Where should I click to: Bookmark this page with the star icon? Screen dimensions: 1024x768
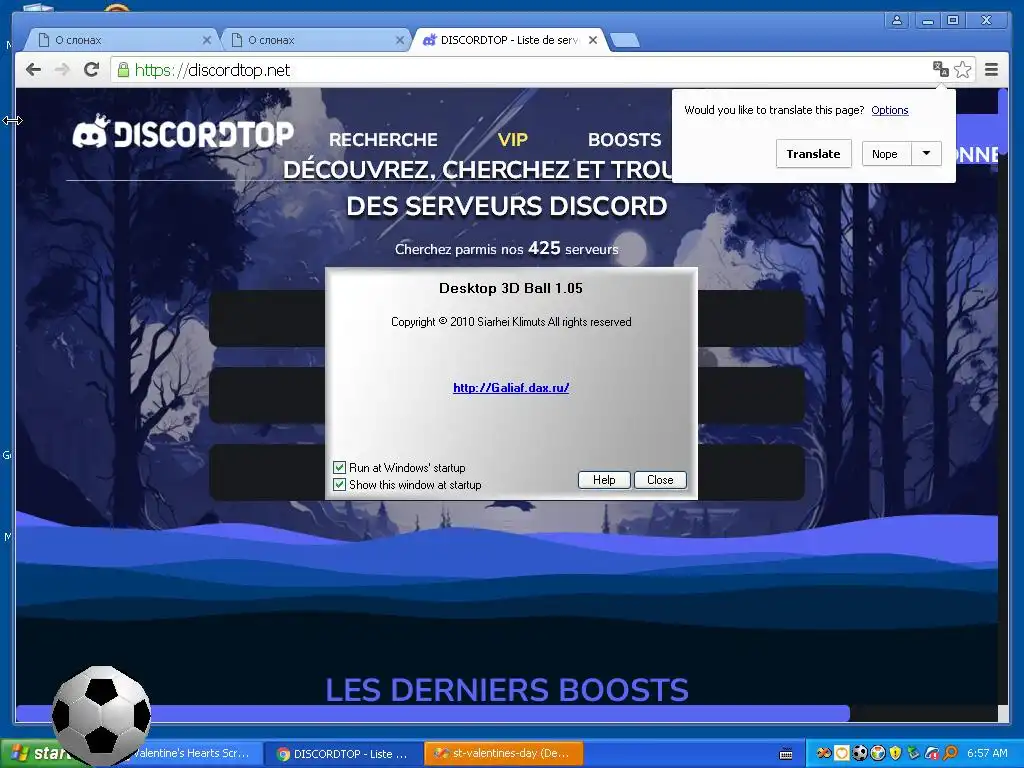coord(963,69)
